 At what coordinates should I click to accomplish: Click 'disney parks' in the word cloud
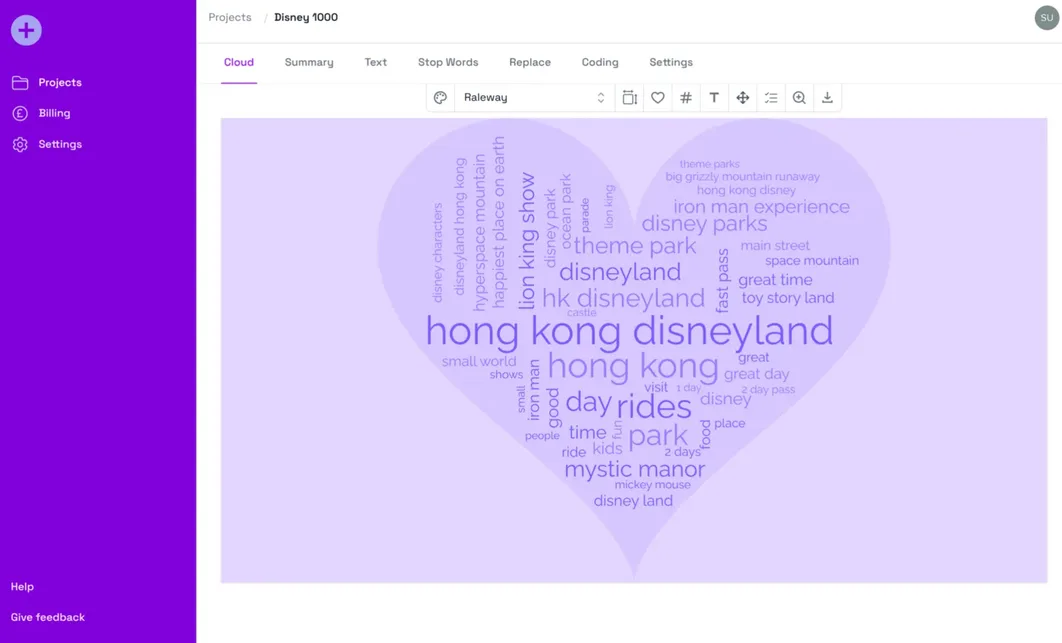[x=704, y=224]
